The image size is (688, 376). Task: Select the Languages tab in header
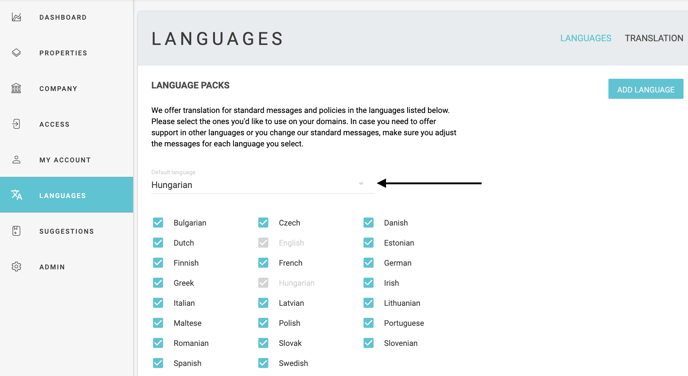coord(585,38)
